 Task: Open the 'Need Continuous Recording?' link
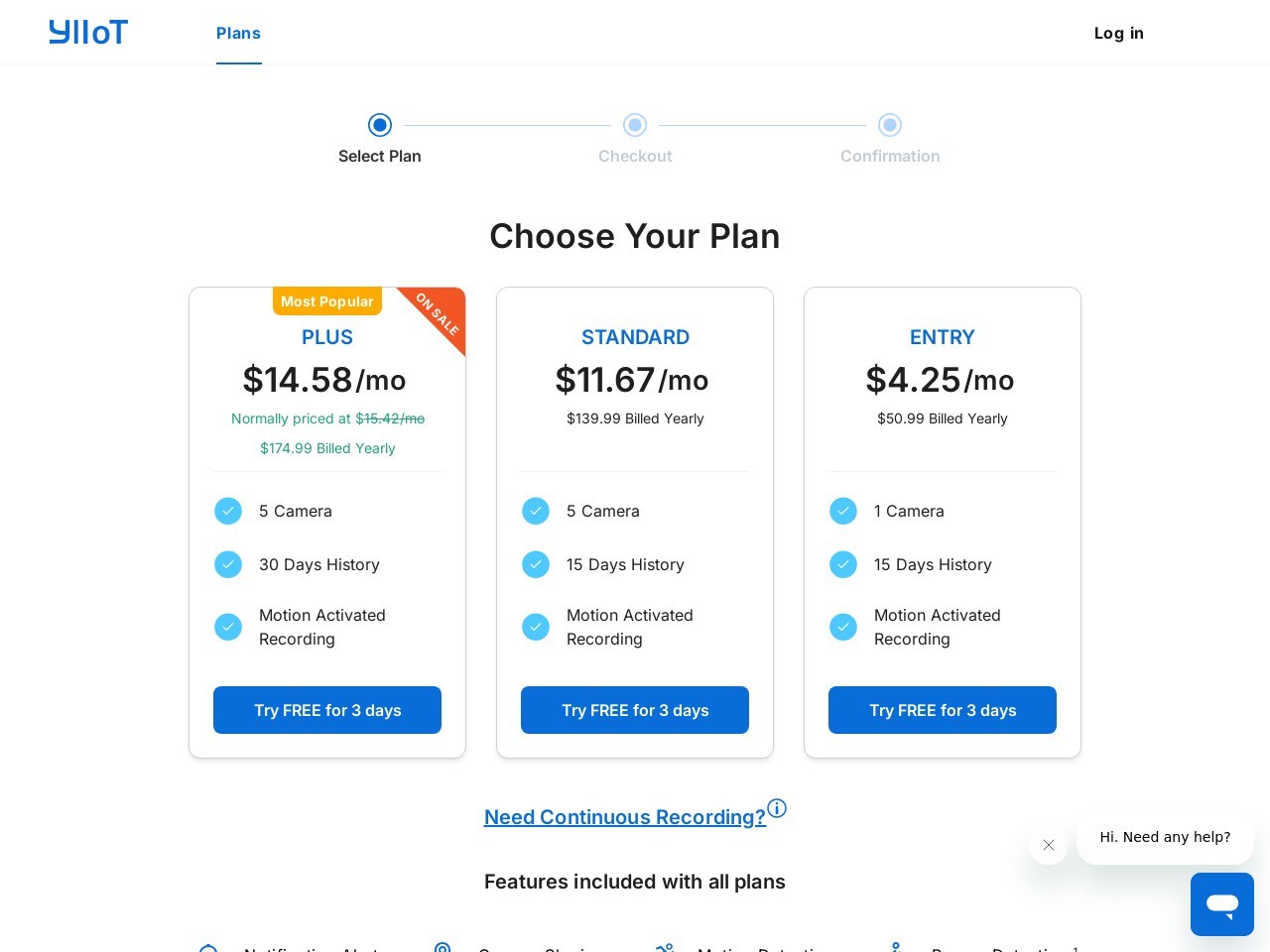[x=625, y=817]
